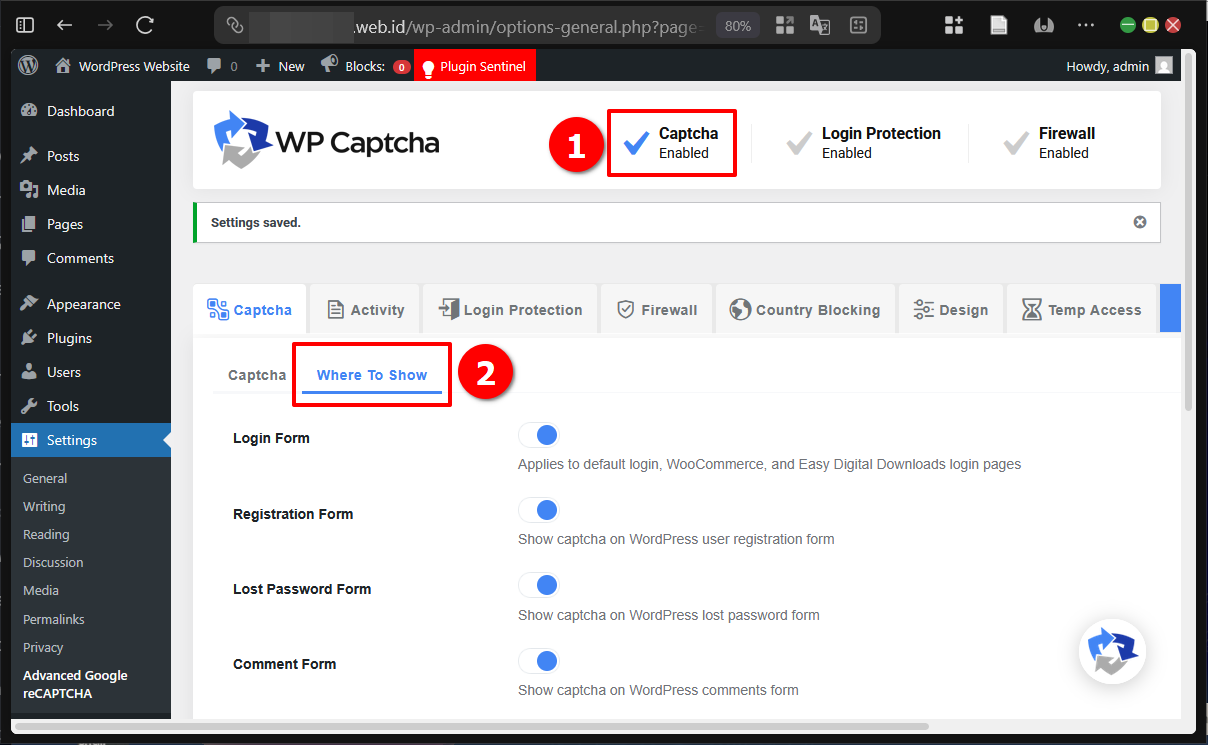Viewport: 1208px width, 745px height.
Task: Open the browser extensions puzzle icon
Action: click(x=952, y=25)
